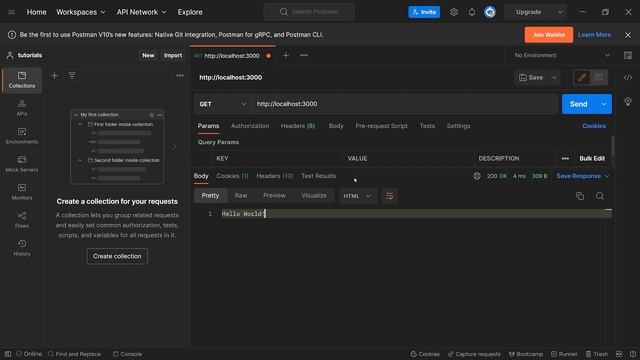Expand the Workspaces dropdown

tap(80, 12)
